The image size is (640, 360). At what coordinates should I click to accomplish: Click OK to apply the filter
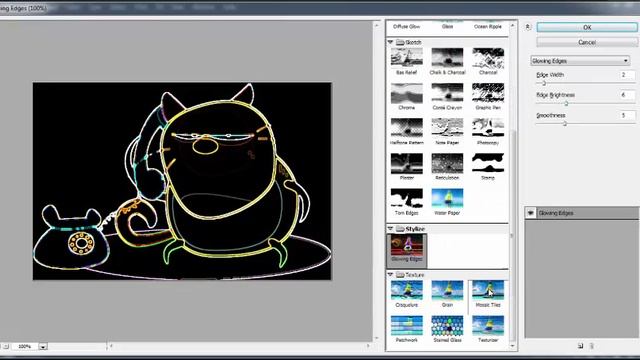587,27
